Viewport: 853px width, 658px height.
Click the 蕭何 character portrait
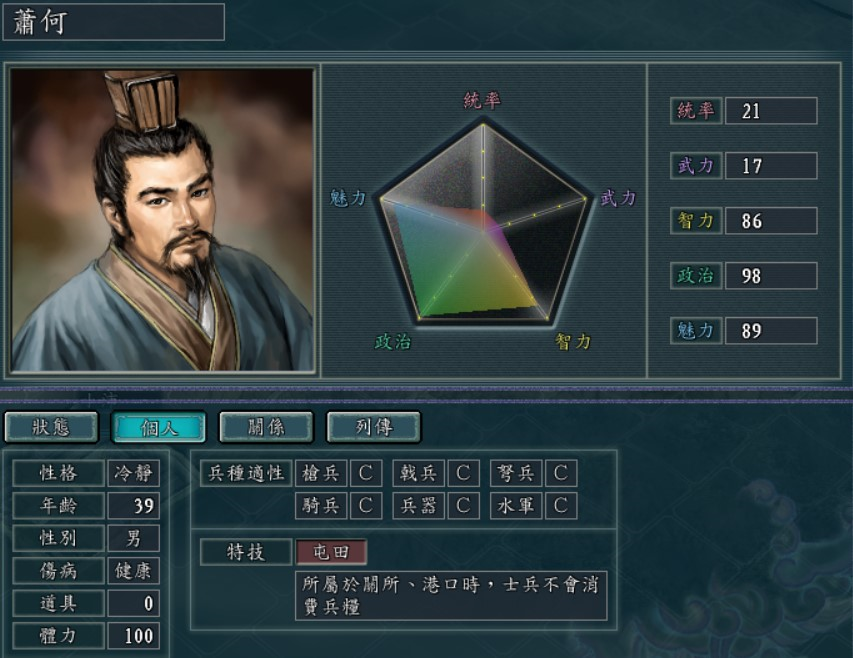pos(162,220)
